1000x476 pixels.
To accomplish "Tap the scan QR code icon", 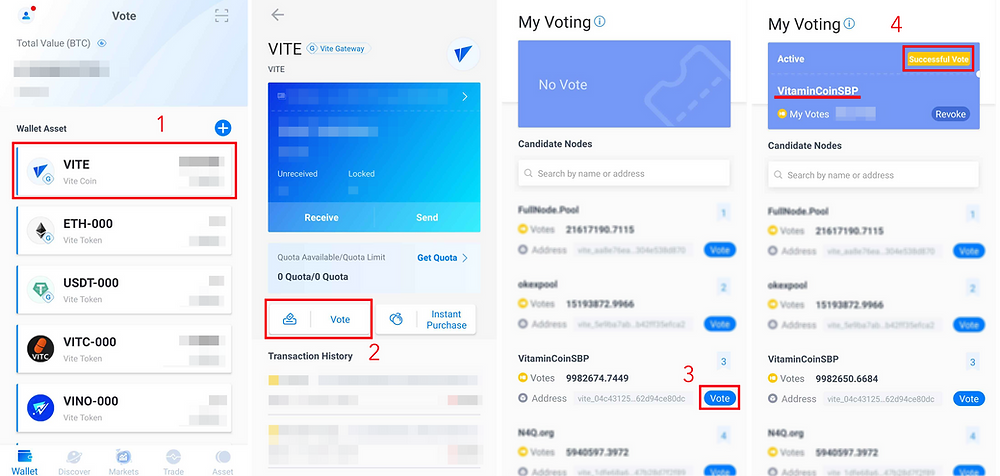I will (x=221, y=16).
